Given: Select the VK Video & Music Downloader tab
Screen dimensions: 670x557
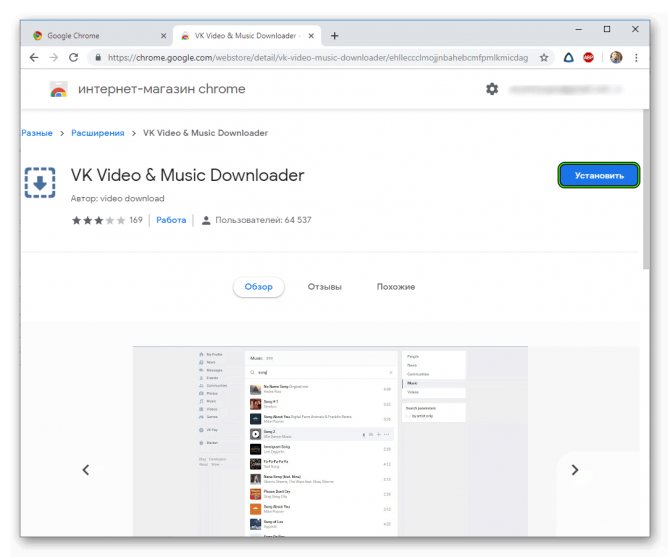Looking at the screenshot, I should (x=247, y=36).
